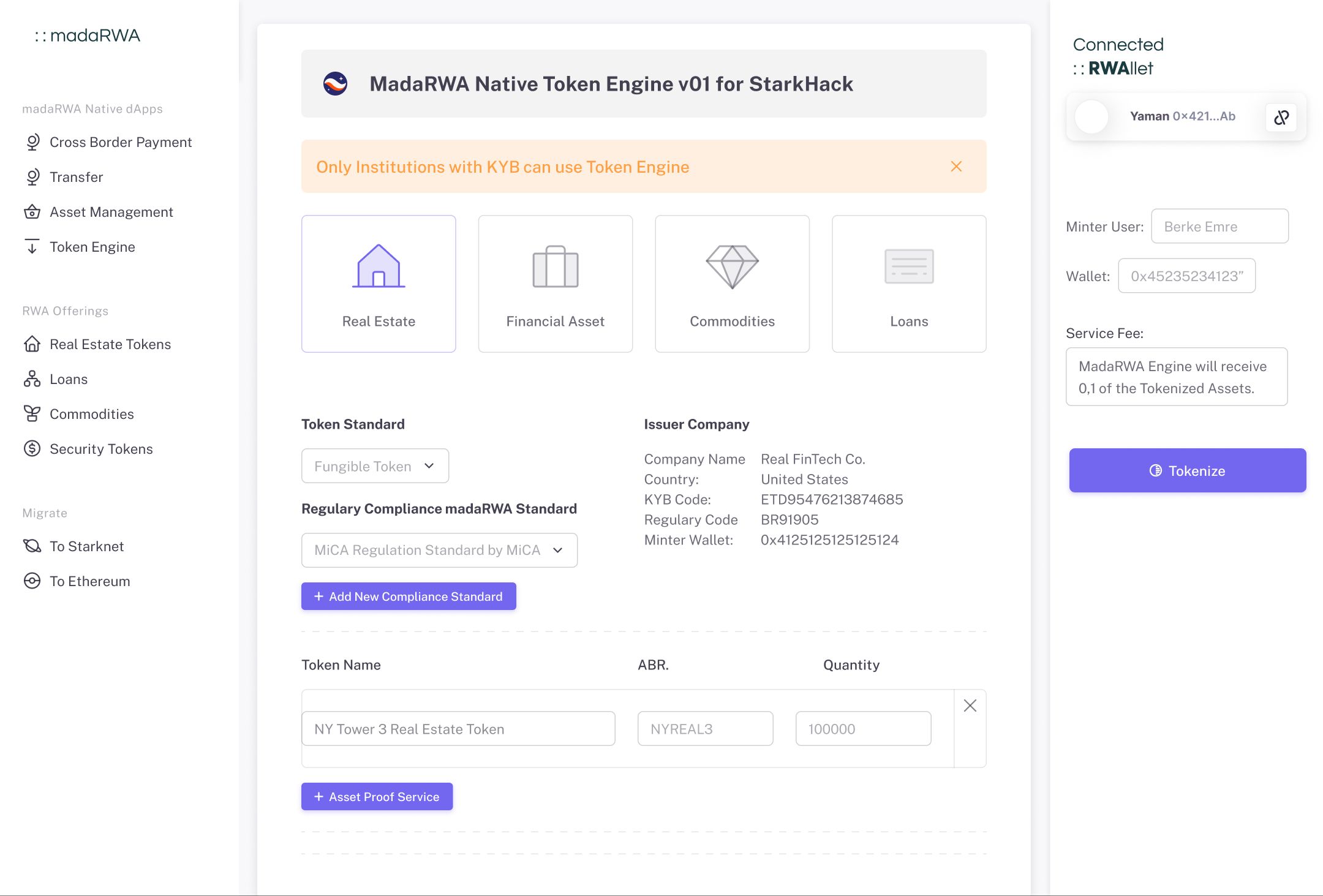Open Security Tokens offerings
1323x896 pixels.
pos(88,449)
